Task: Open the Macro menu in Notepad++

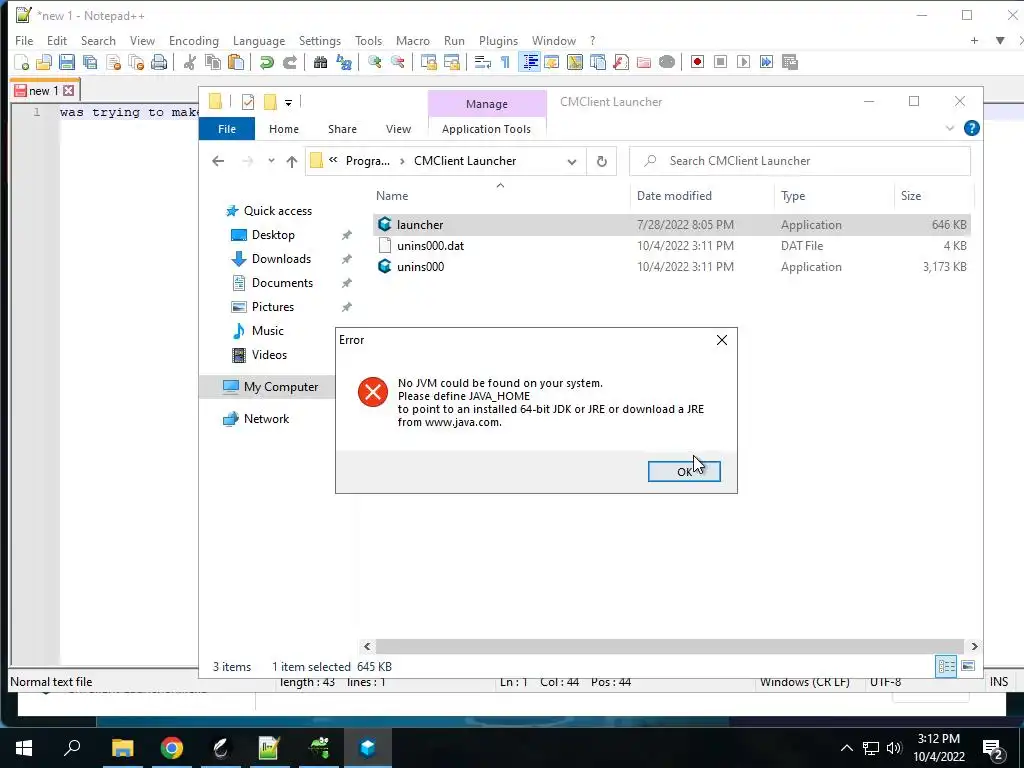Action: 413,40
